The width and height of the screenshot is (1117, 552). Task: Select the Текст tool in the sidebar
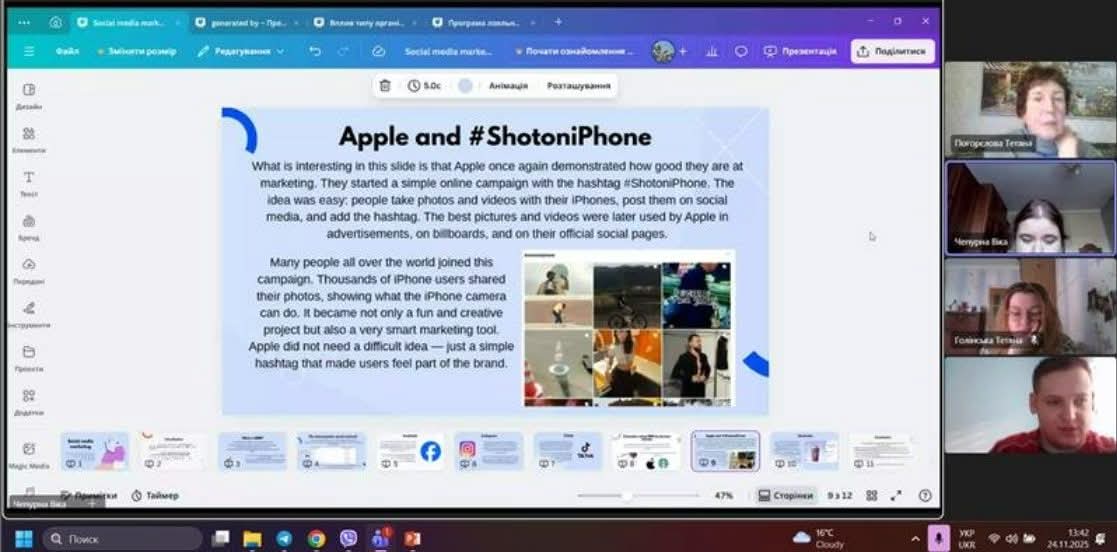29,181
